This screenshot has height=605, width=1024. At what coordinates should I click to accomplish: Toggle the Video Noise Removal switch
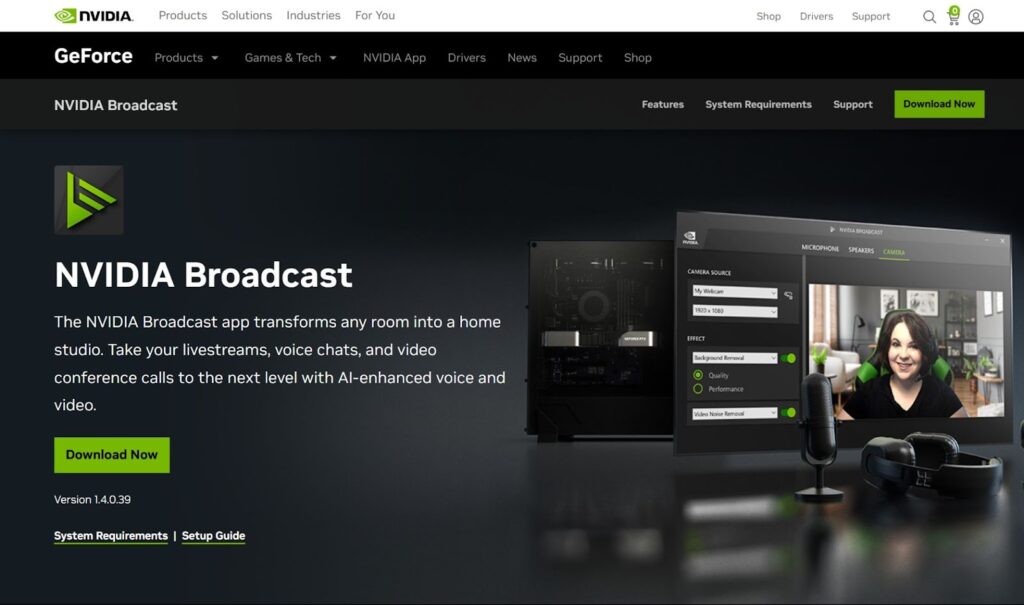788,412
